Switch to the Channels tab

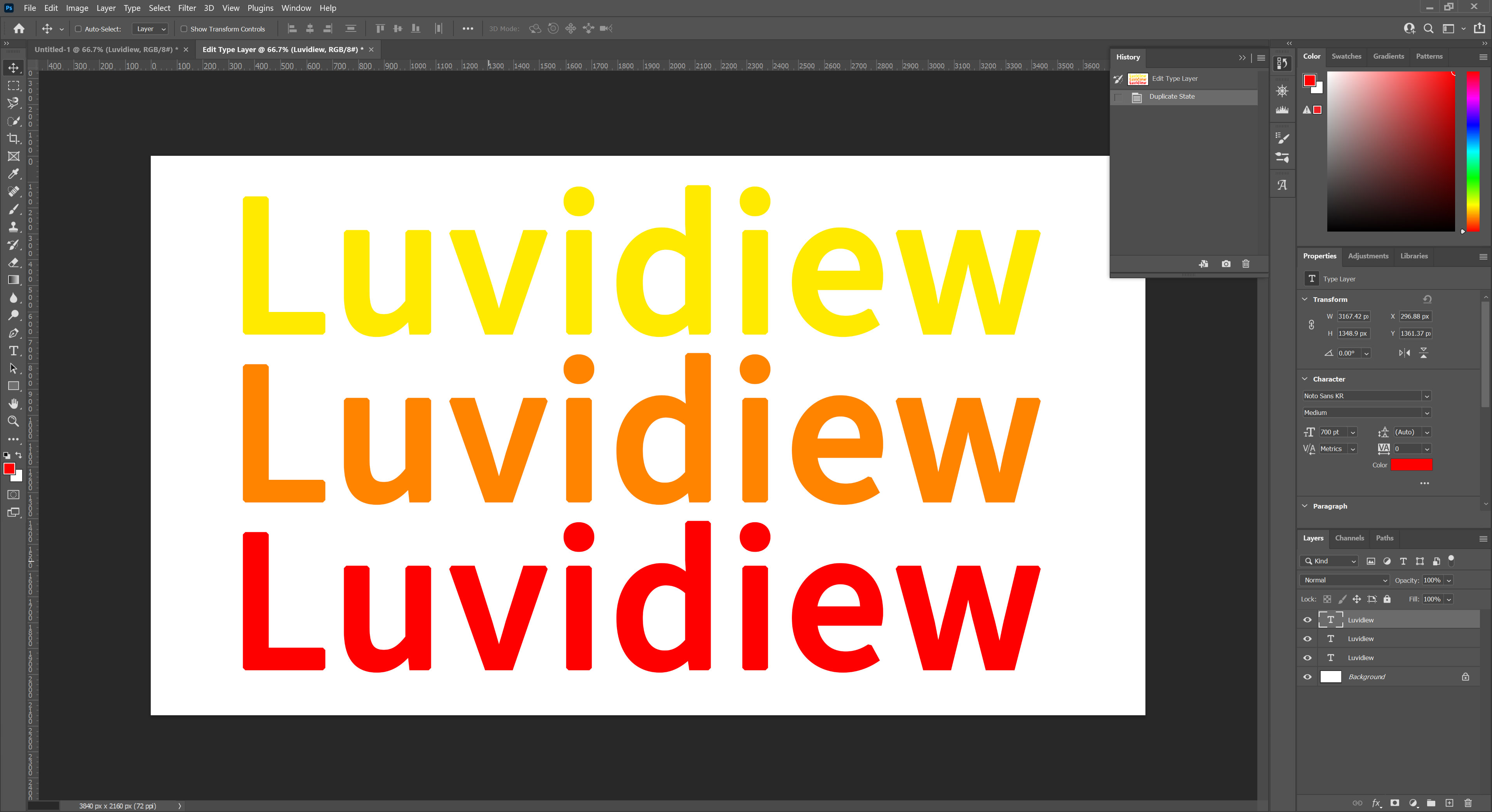(x=1349, y=538)
